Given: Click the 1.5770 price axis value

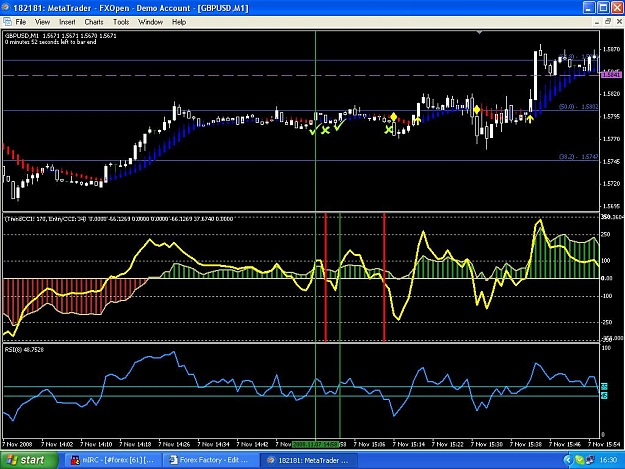Looking at the screenshot, I should tap(612, 139).
